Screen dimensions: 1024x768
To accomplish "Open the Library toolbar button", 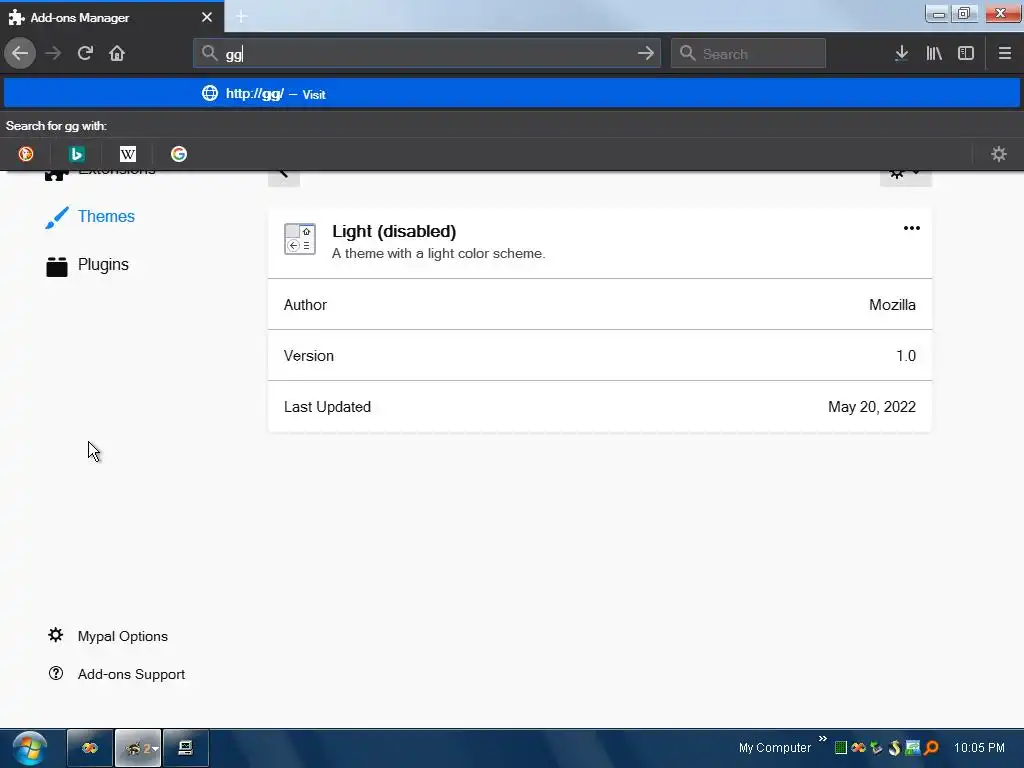I will point(934,54).
